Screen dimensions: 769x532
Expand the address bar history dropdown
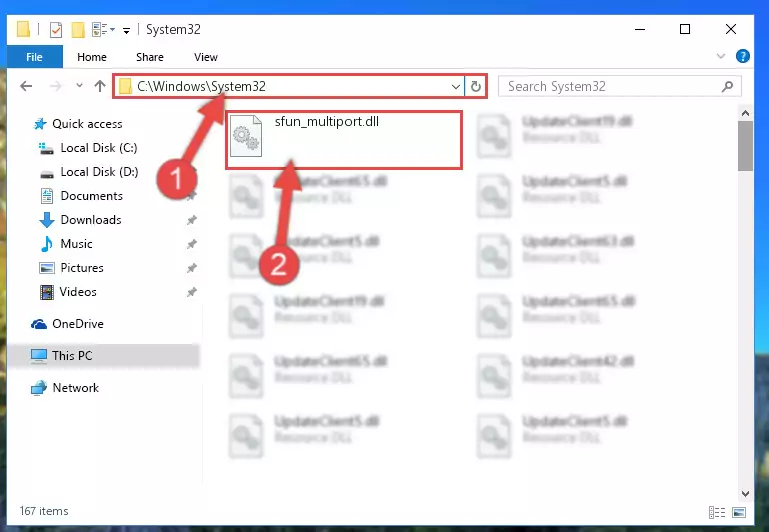[456, 87]
